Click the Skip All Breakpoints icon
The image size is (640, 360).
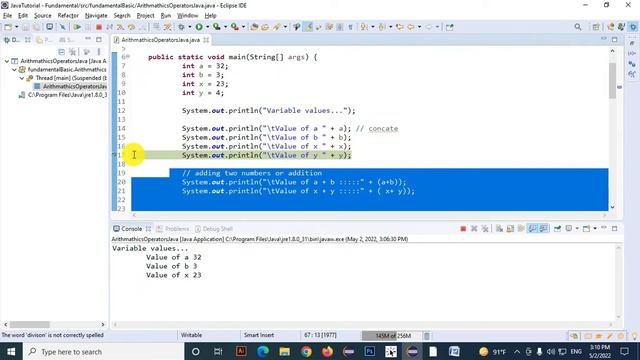[x=63, y=27]
